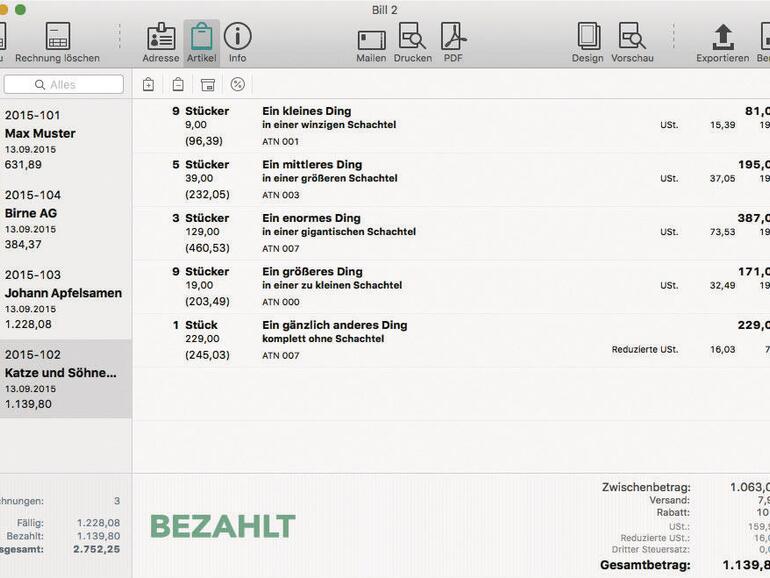
Task: Select the Ein kleines Ding article row
Action: (x=451, y=126)
